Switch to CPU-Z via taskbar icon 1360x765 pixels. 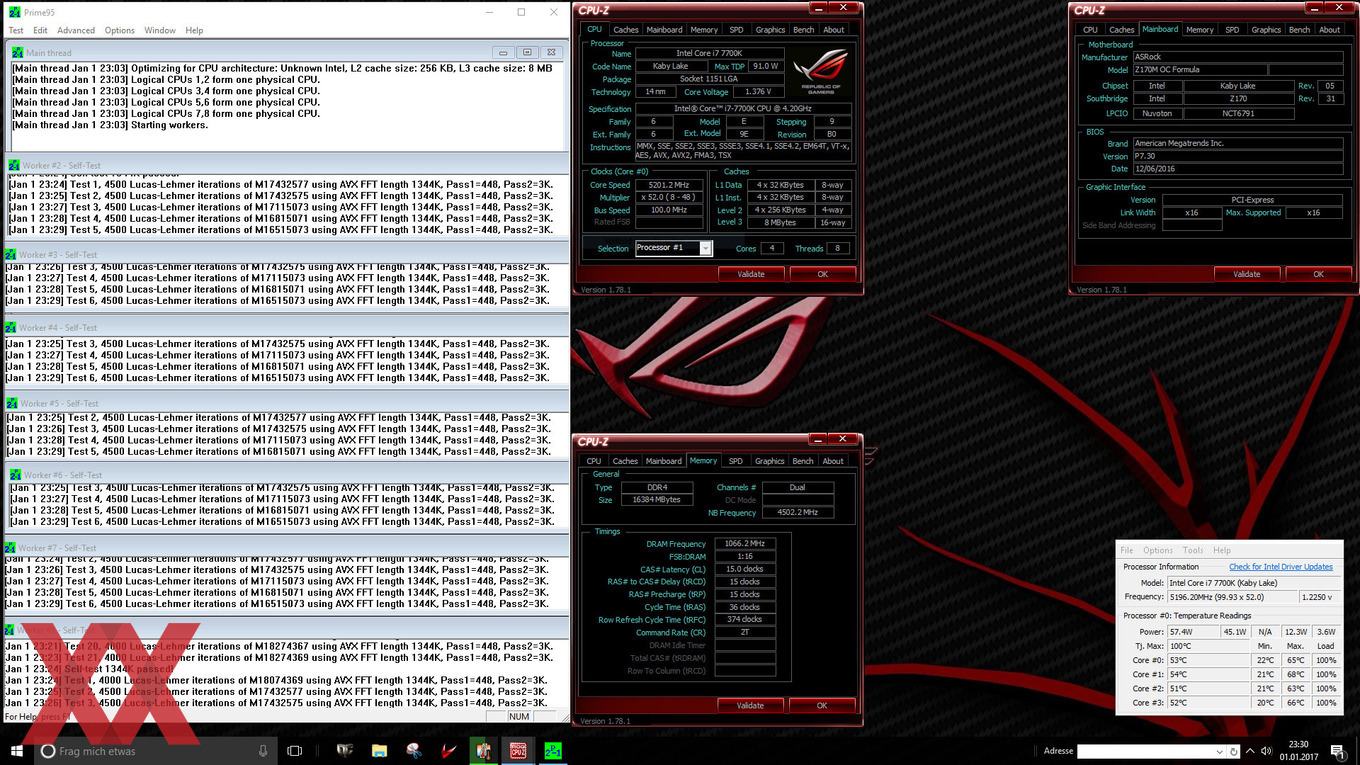pyautogui.click(x=518, y=751)
